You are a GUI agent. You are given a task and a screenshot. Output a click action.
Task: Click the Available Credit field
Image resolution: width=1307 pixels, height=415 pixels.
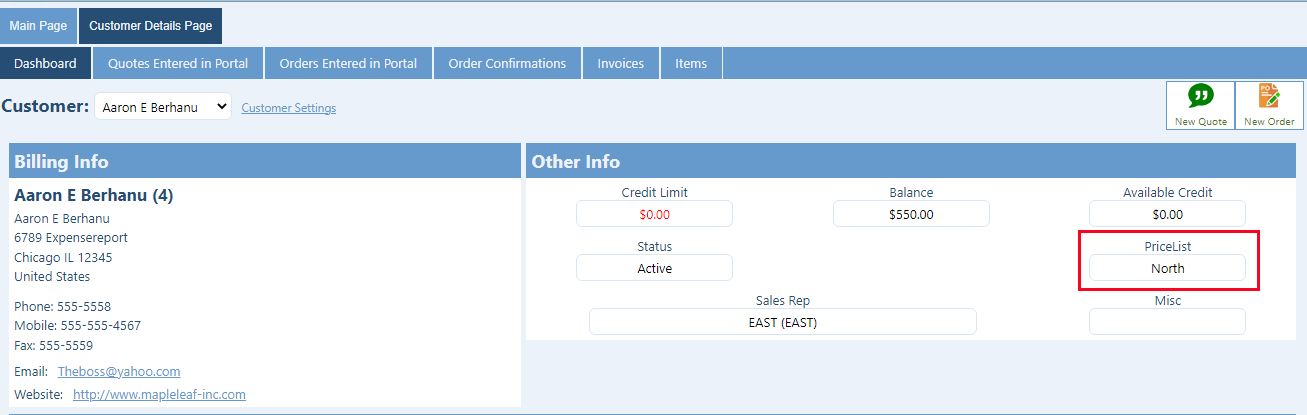1167,214
